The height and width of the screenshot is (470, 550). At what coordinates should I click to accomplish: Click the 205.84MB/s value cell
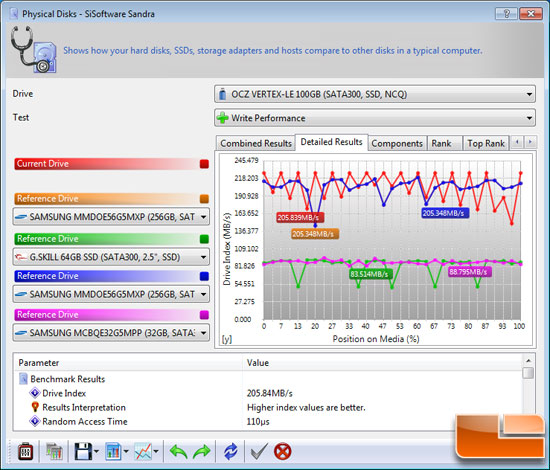click(269, 393)
